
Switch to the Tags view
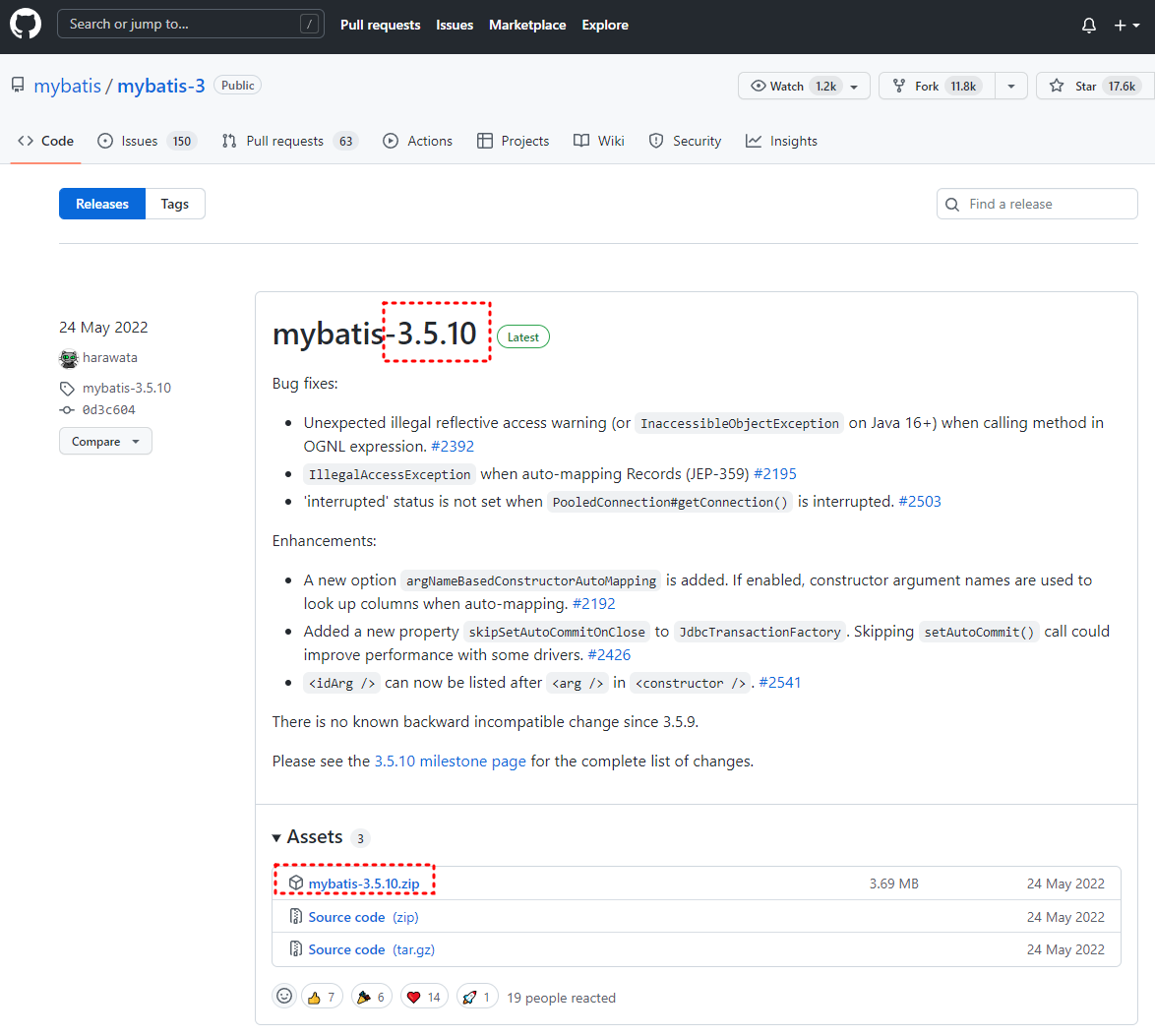click(x=174, y=204)
